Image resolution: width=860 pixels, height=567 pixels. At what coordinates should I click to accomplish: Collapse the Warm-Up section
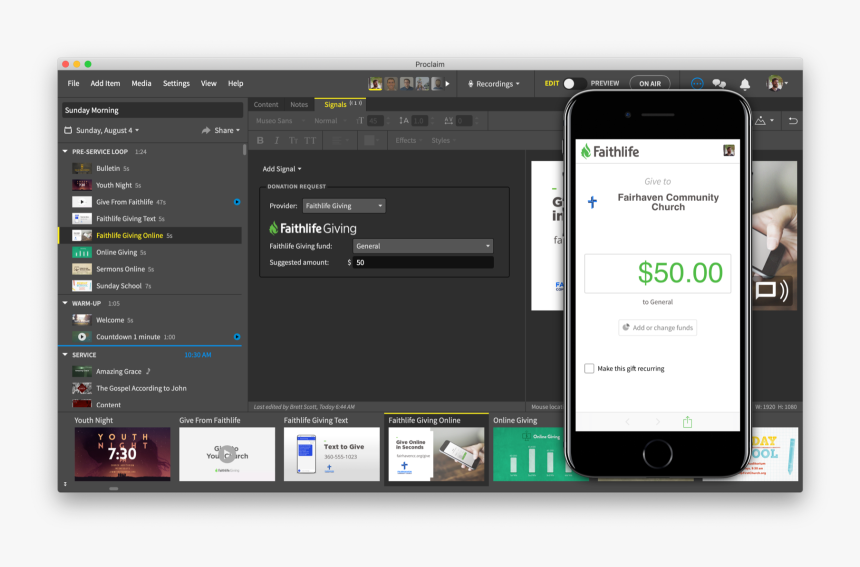(65, 303)
